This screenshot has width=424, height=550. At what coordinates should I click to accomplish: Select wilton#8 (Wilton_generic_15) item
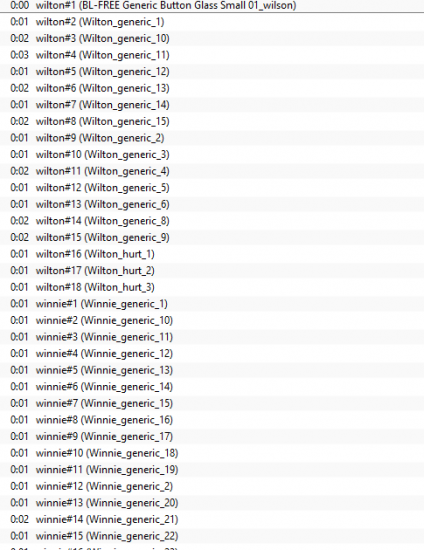tap(212, 121)
